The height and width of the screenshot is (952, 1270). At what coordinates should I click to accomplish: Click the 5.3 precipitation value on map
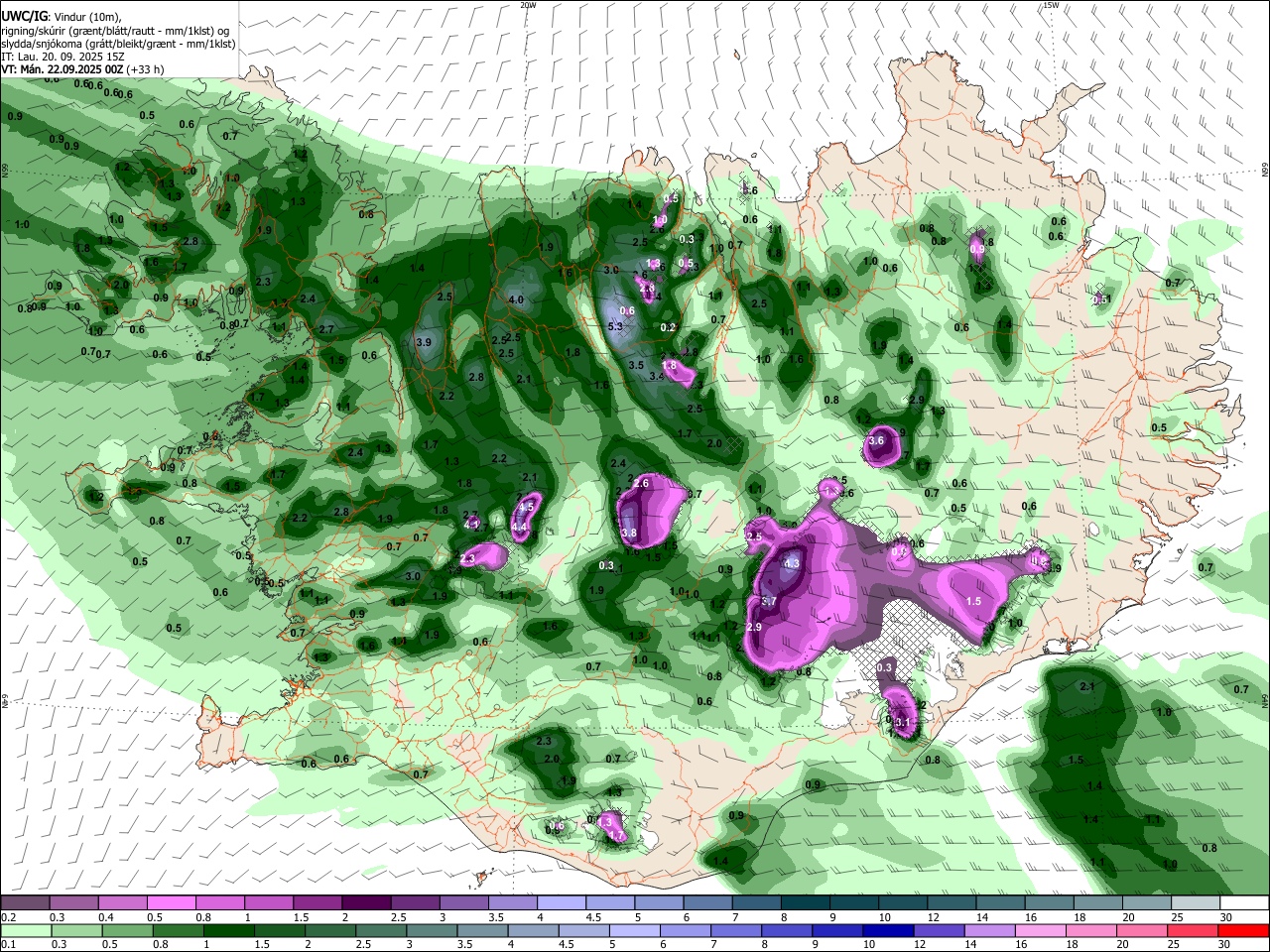click(x=615, y=326)
